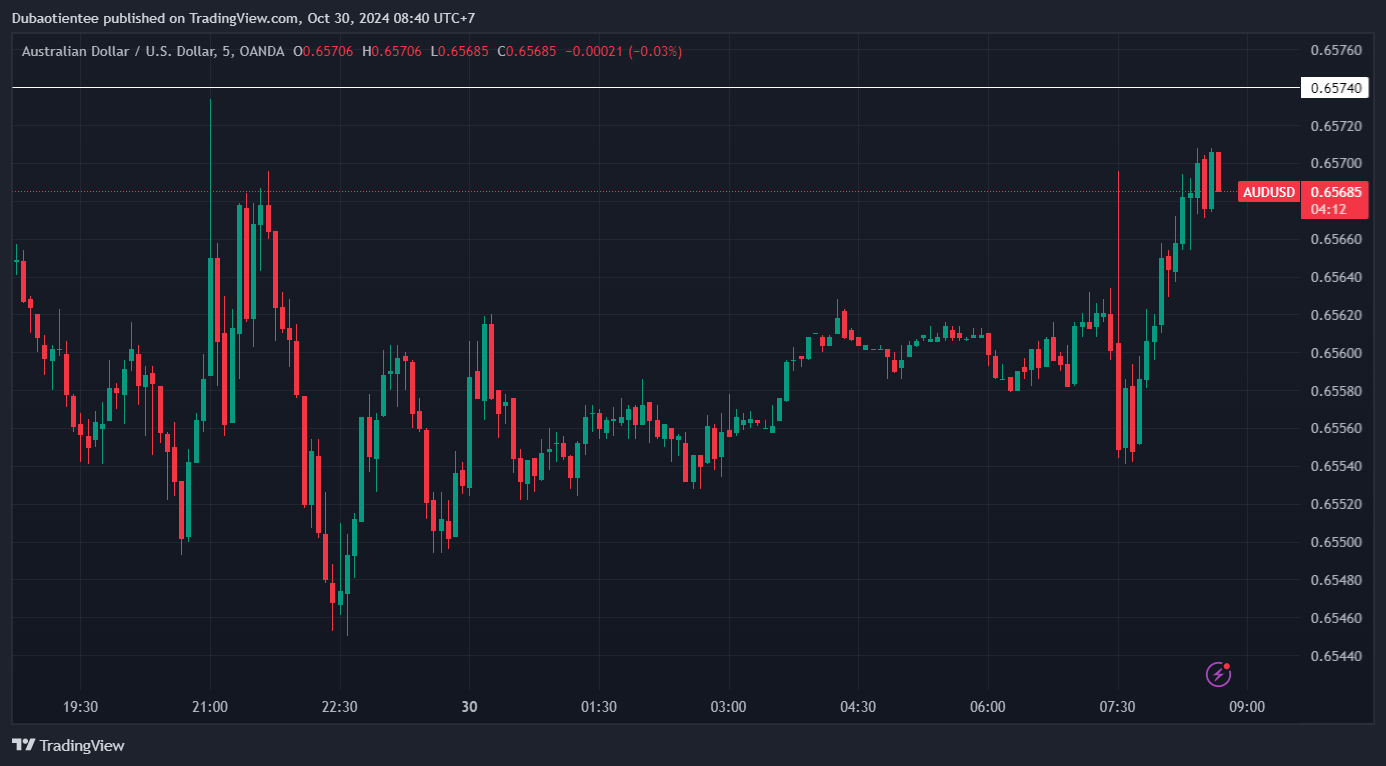Click the 06:00 time axis label
This screenshot has width=1386, height=766.
[988, 707]
